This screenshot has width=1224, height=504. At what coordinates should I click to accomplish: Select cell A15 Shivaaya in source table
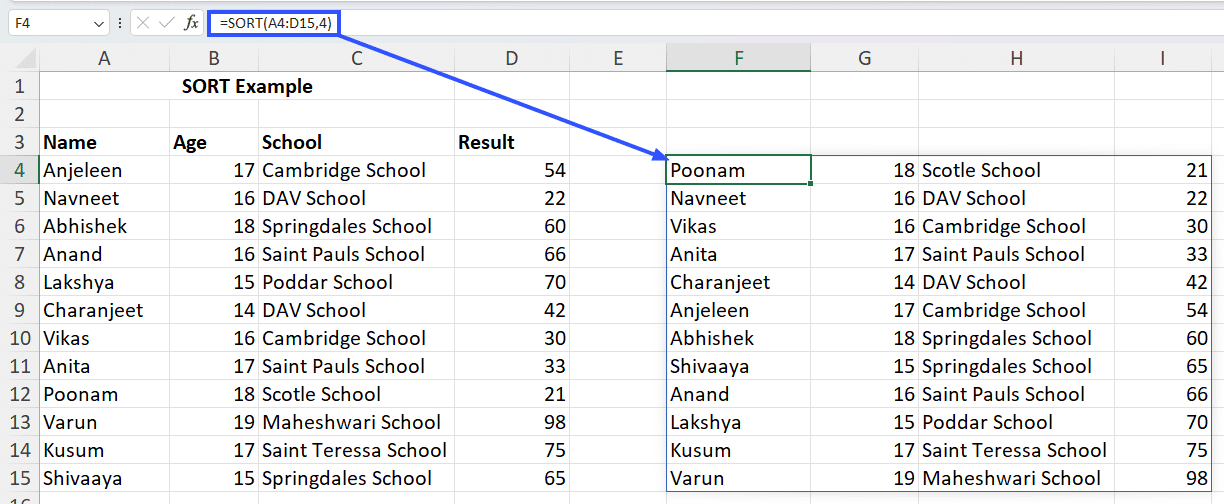pos(104,478)
